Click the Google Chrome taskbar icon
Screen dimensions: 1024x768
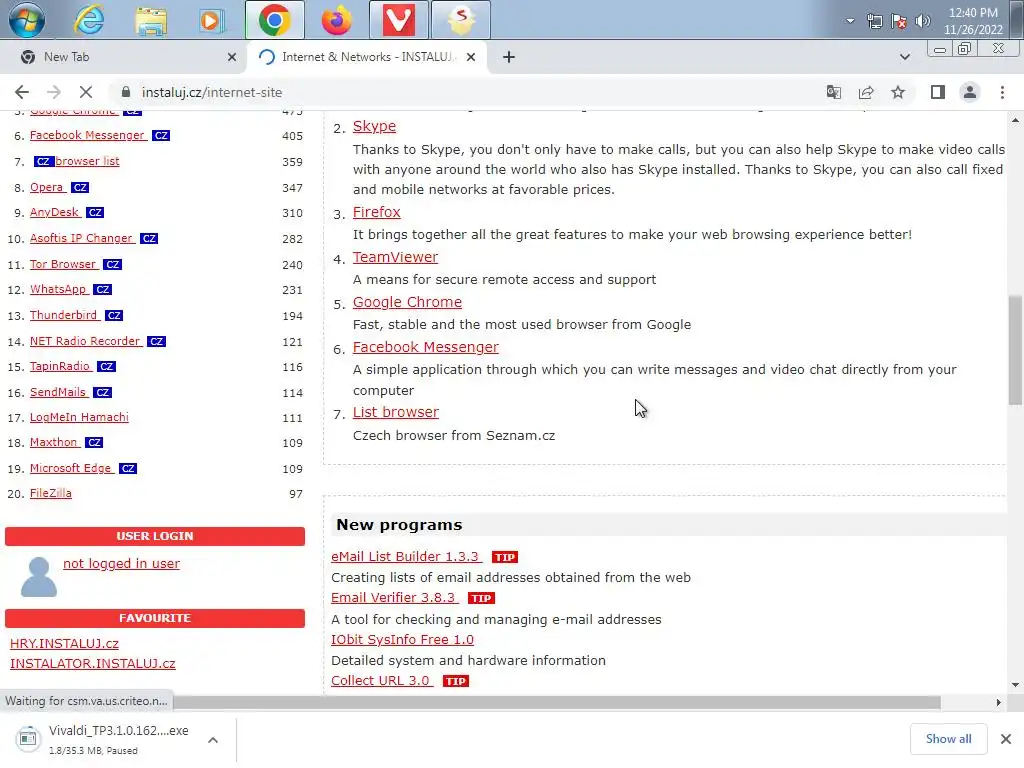coord(274,20)
